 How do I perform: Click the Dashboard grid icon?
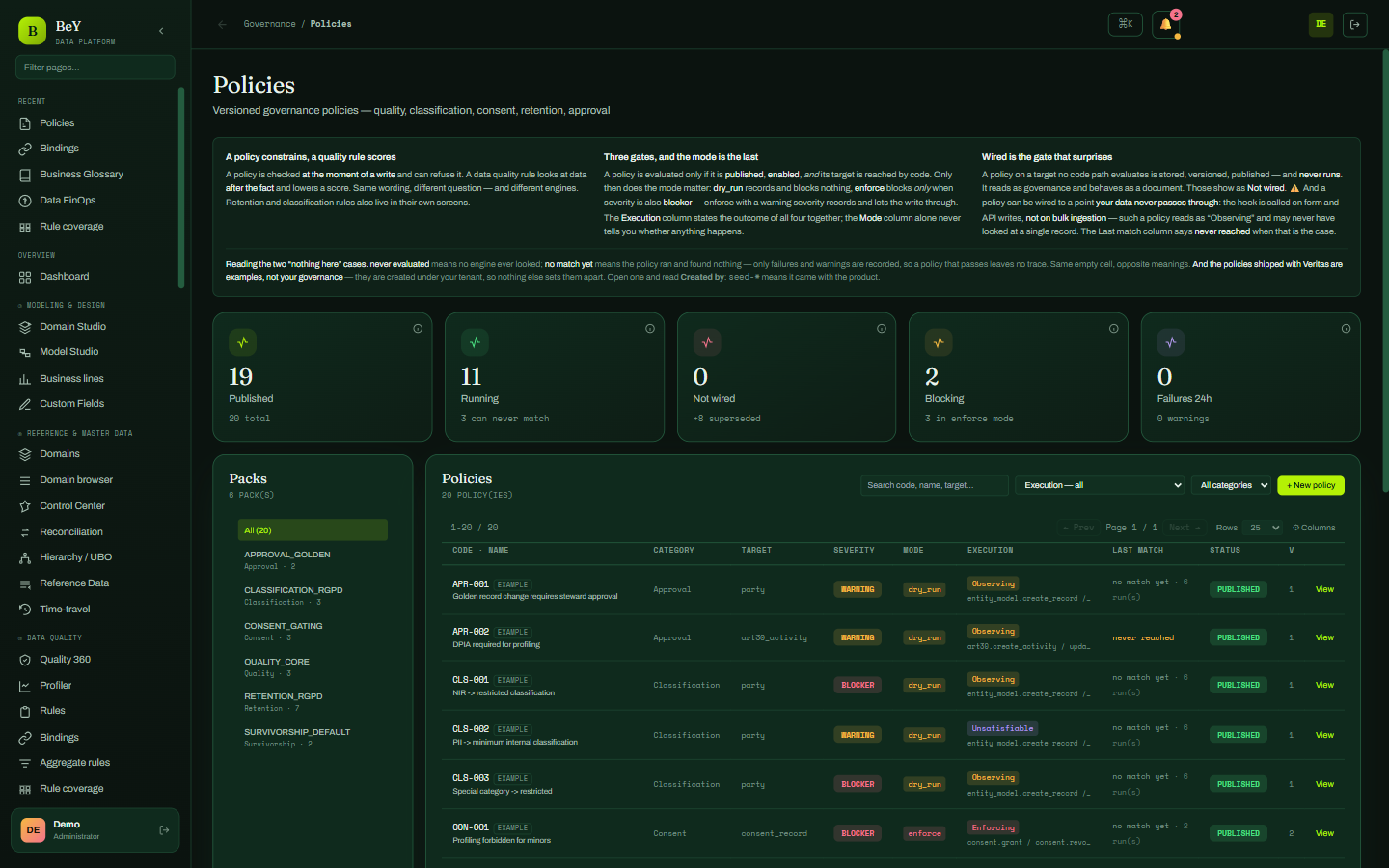click(25, 277)
